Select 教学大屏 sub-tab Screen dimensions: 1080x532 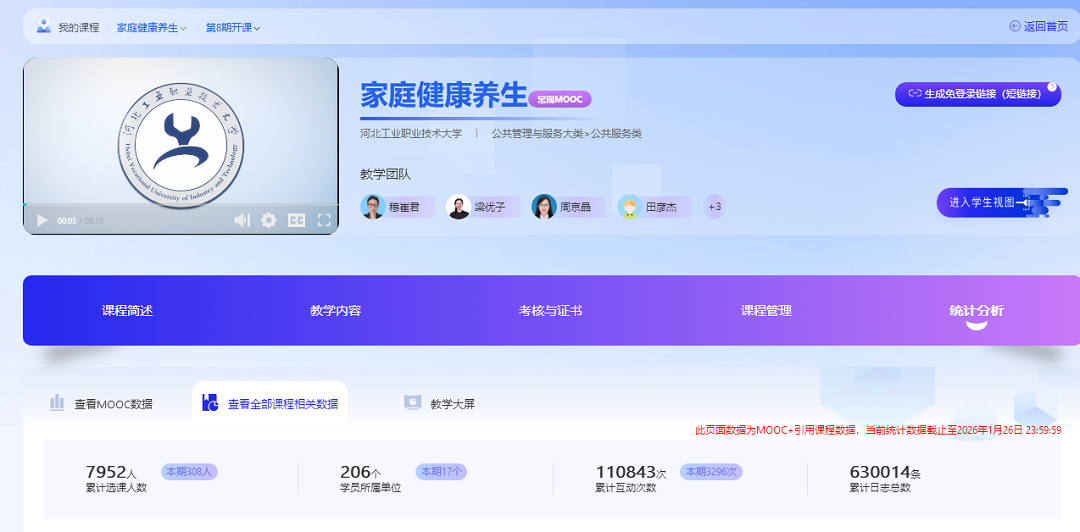[x=439, y=404]
